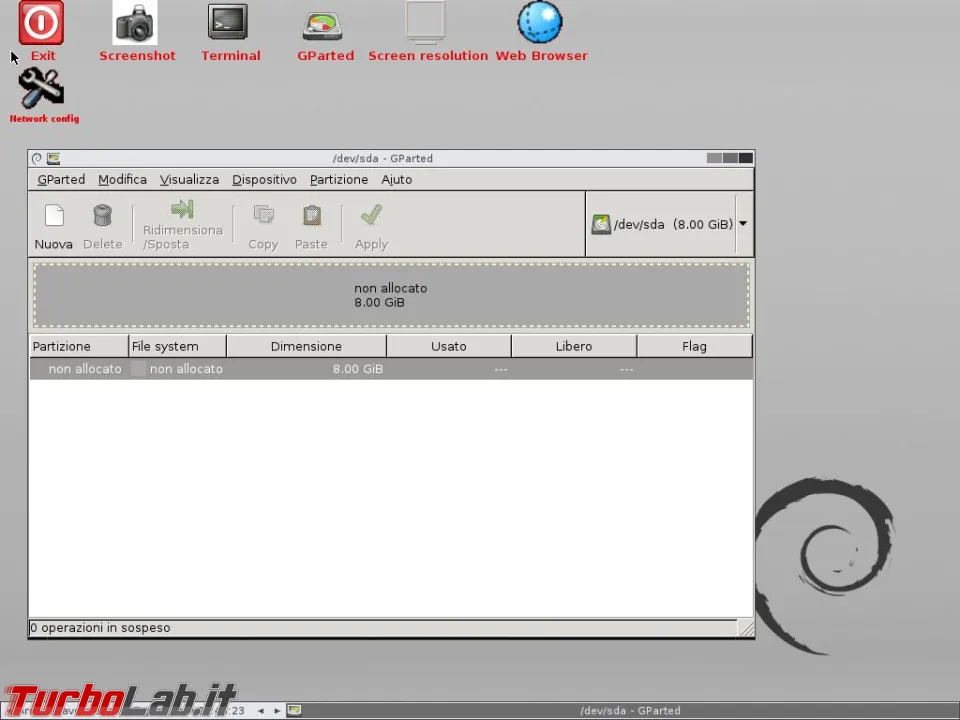Open the Visualizza menu
Screen dimensions: 960x720
tap(189, 179)
